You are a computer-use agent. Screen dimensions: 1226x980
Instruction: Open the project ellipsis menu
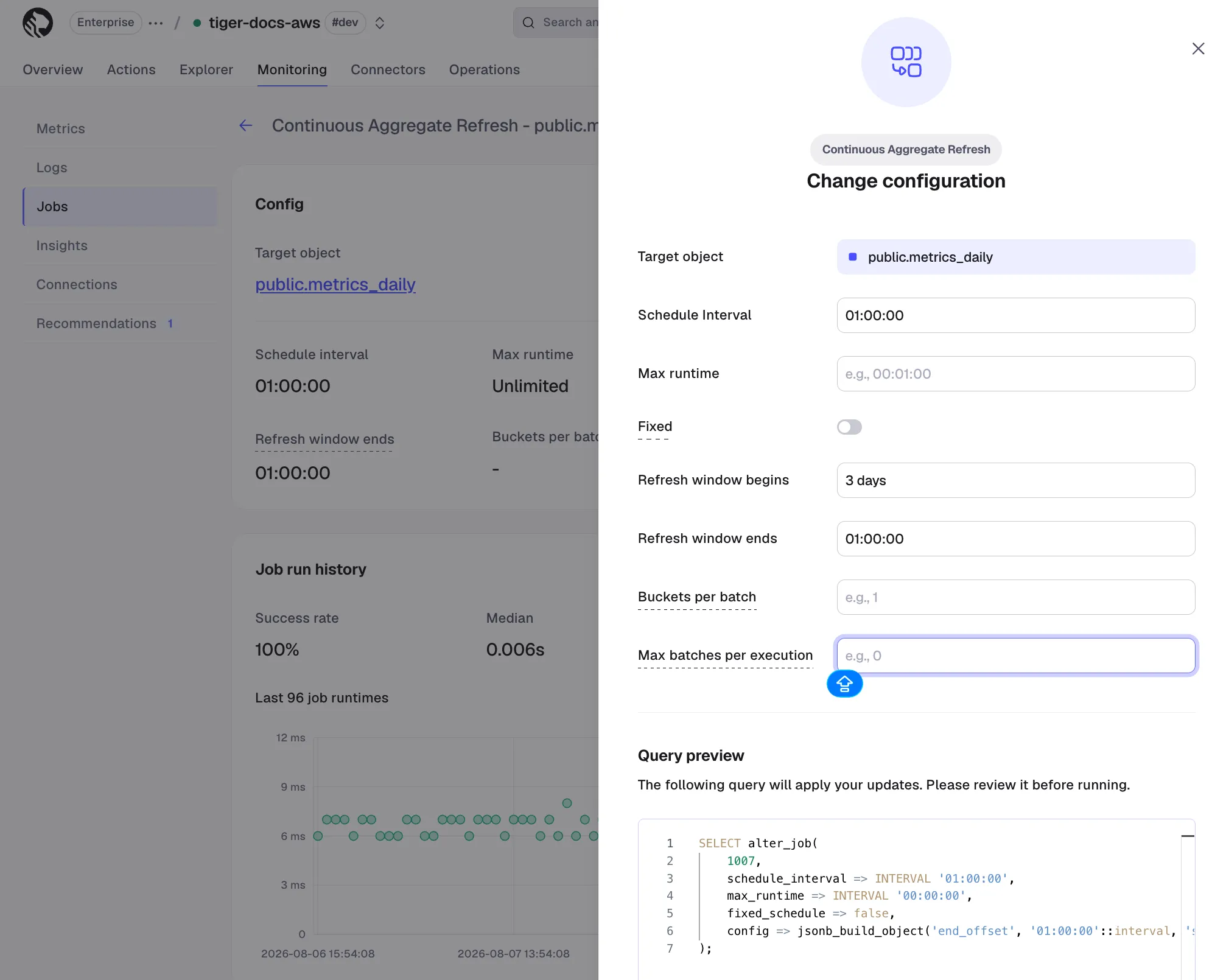(x=156, y=23)
